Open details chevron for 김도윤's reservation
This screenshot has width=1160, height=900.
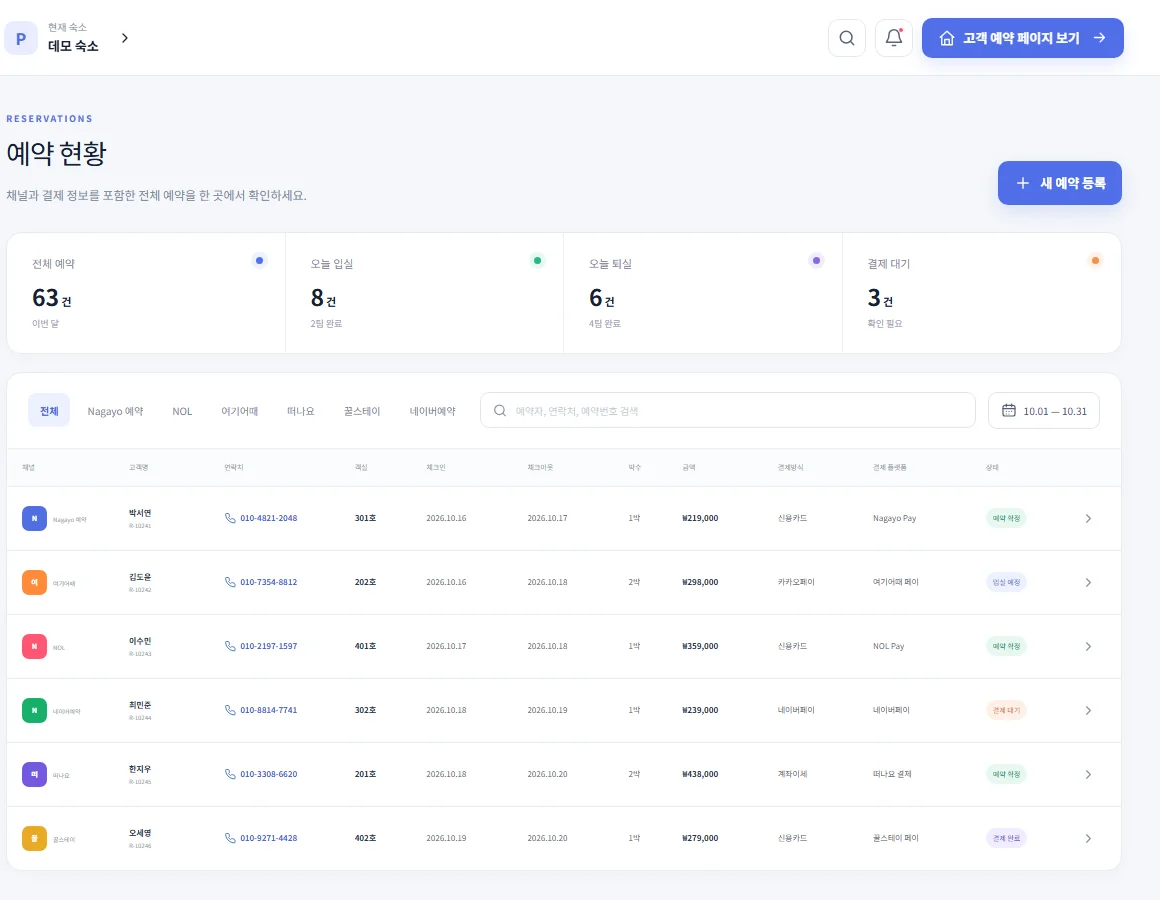[x=1088, y=583]
